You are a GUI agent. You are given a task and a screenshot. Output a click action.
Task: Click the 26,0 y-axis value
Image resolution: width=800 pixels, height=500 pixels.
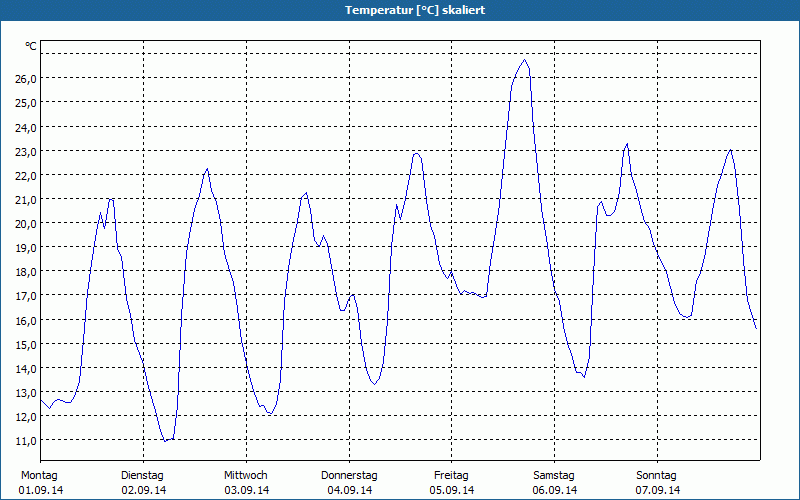25,79
